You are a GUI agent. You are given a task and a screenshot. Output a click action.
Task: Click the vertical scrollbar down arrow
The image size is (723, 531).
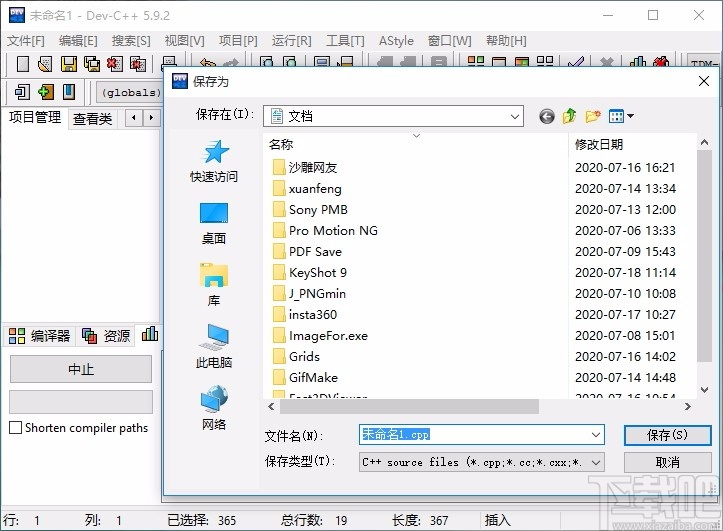pos(705,390)
